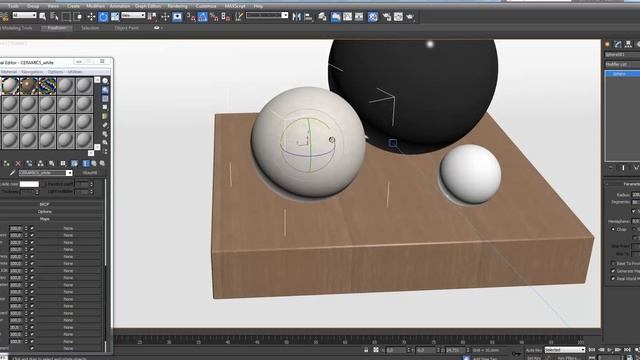
Task: Expand the BRDF rollout
Action: click(44, 204)
